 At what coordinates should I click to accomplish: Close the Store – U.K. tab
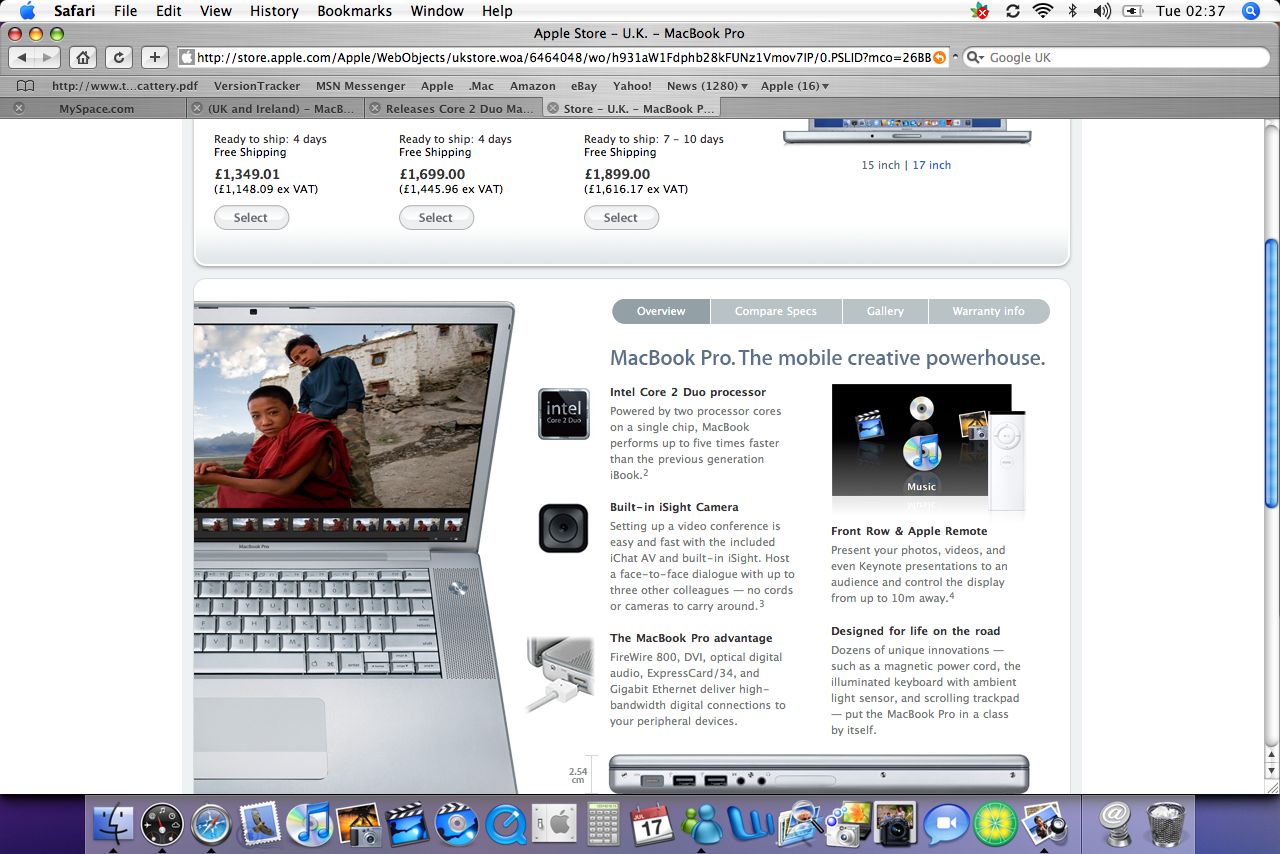click(553, 108)
